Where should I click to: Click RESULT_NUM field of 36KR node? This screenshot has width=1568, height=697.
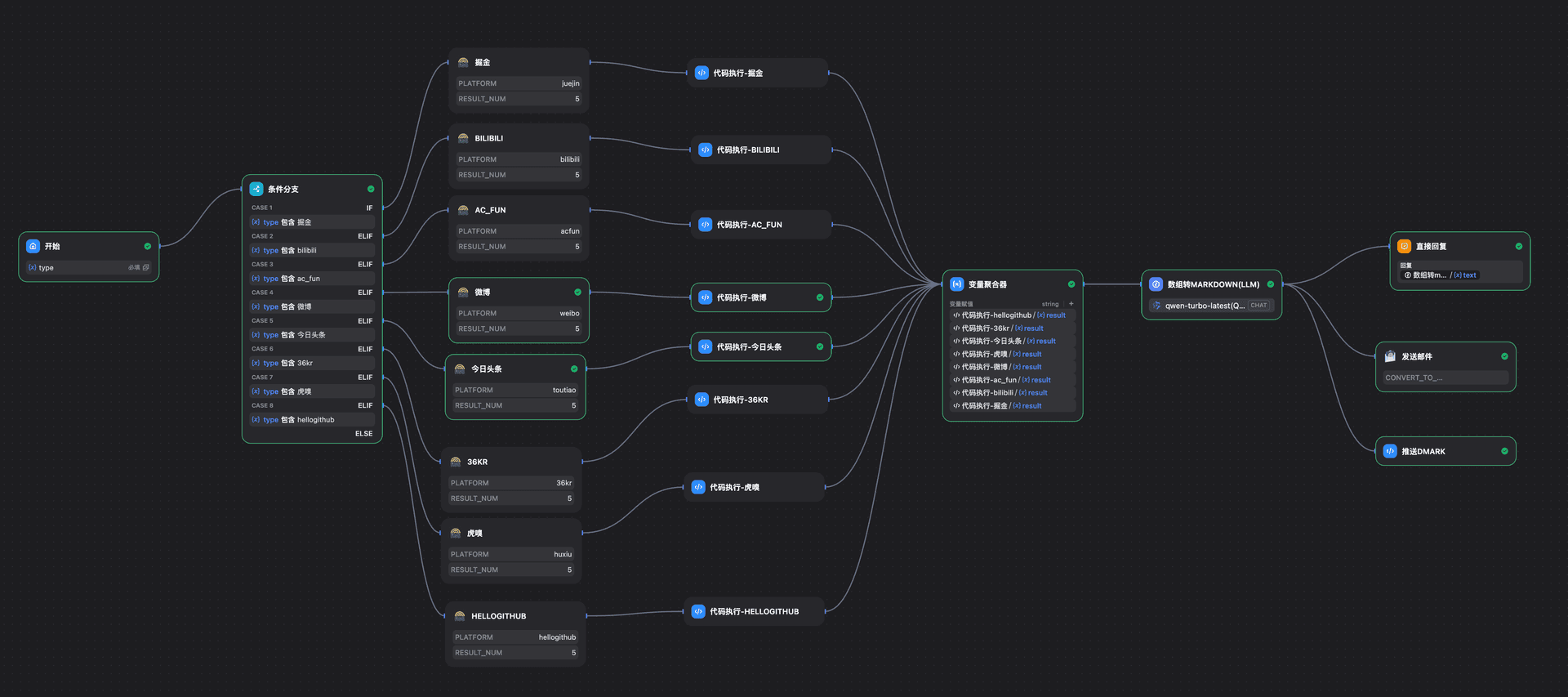coord(510,498)
